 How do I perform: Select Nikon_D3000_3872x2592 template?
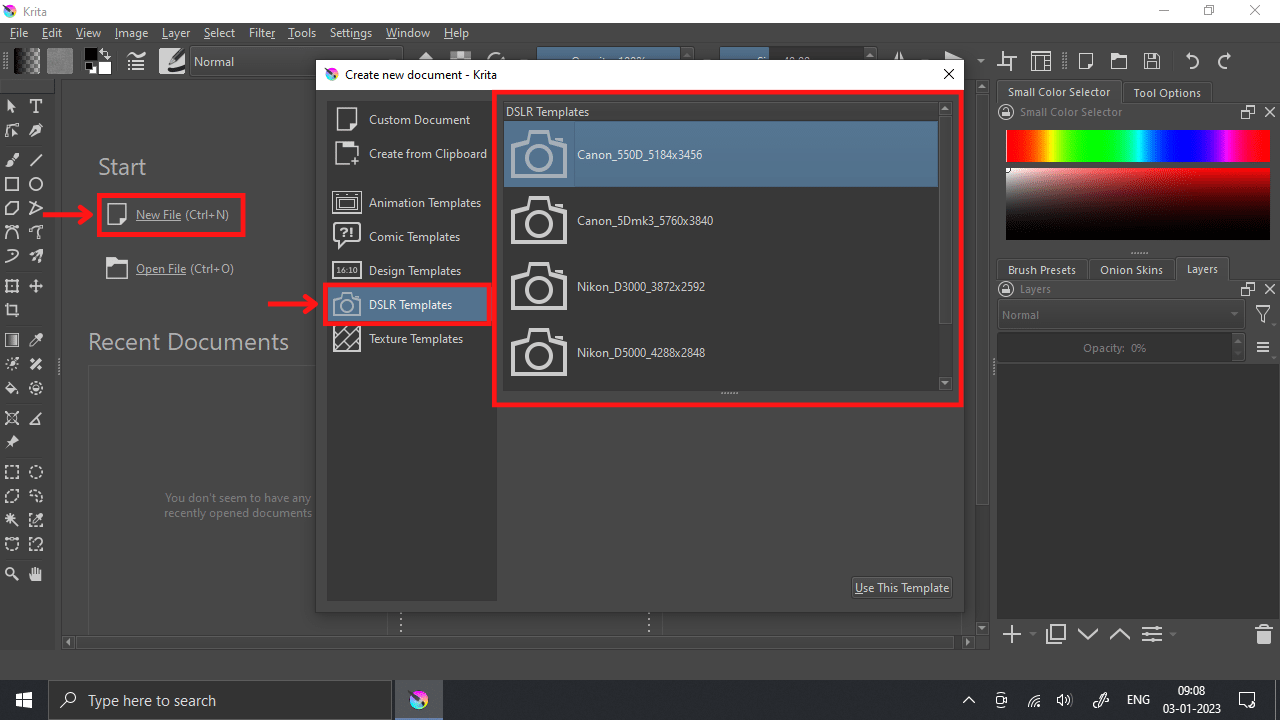(x=721, y=287)
